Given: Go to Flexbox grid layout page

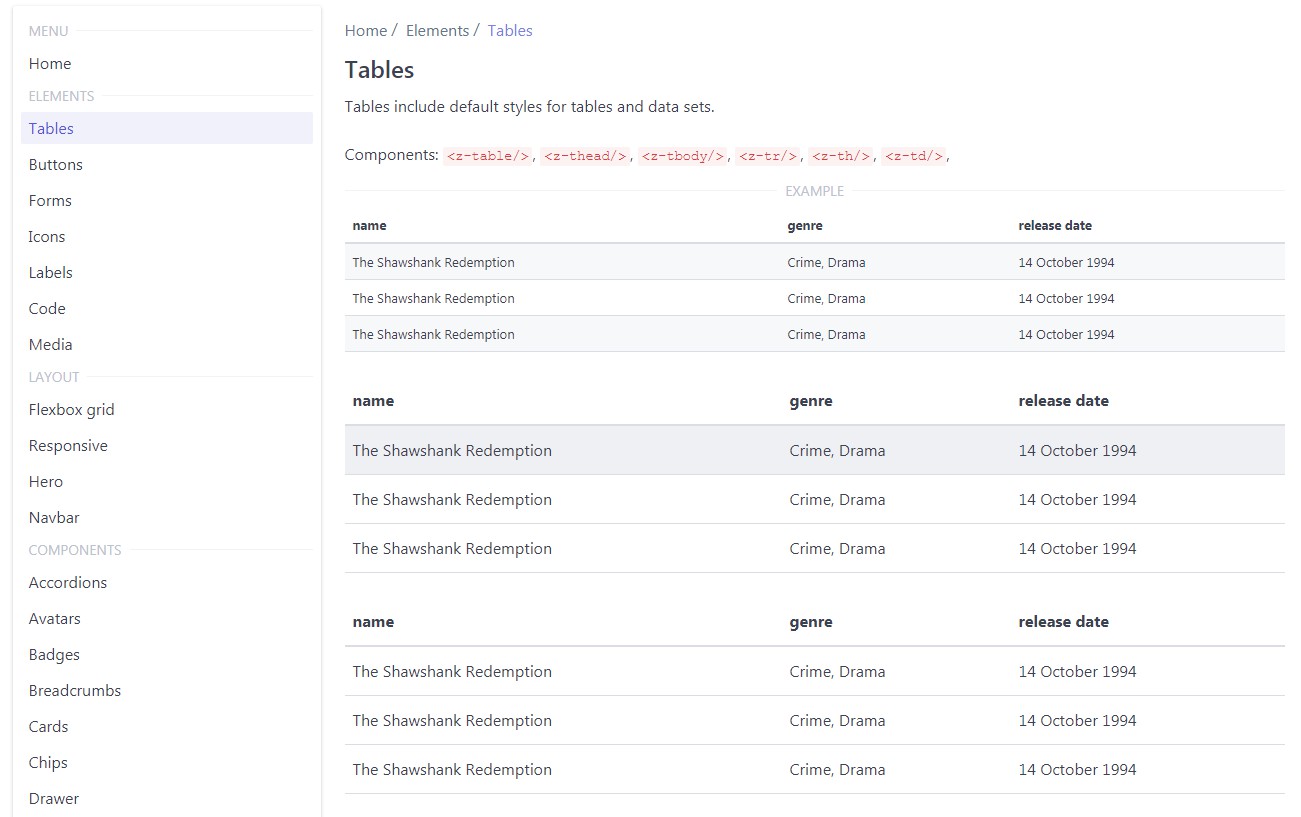Looking at the screenshot, I should pyautogui.click(x=166, y=409).
